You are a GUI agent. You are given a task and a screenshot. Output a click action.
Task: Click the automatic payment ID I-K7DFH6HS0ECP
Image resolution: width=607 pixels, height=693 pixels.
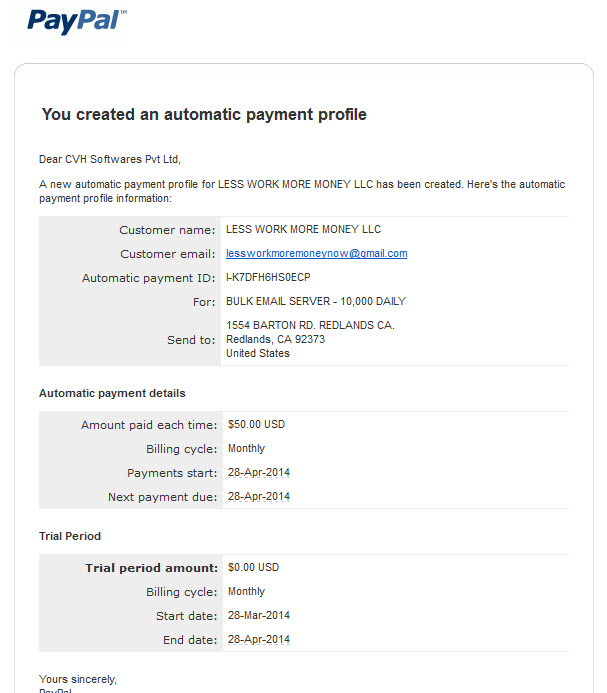268,277
